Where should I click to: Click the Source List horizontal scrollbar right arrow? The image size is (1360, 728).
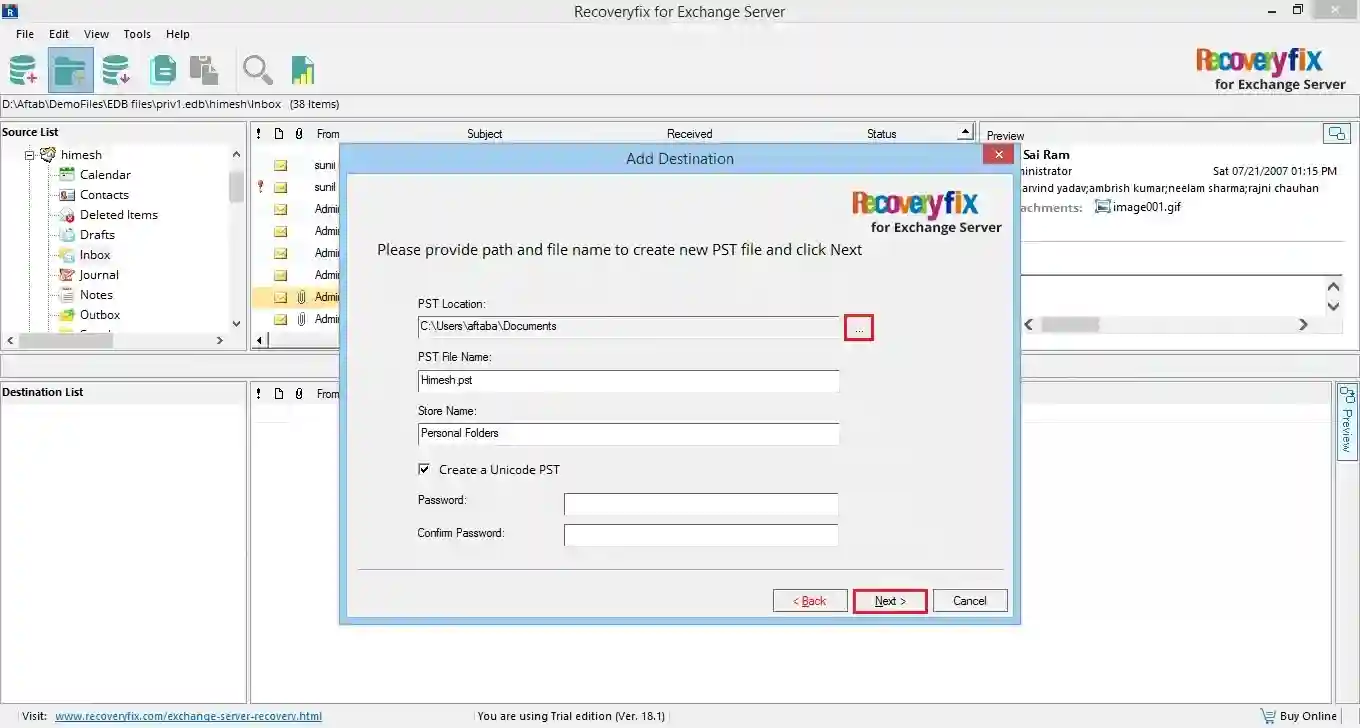[x=220, y=341]
